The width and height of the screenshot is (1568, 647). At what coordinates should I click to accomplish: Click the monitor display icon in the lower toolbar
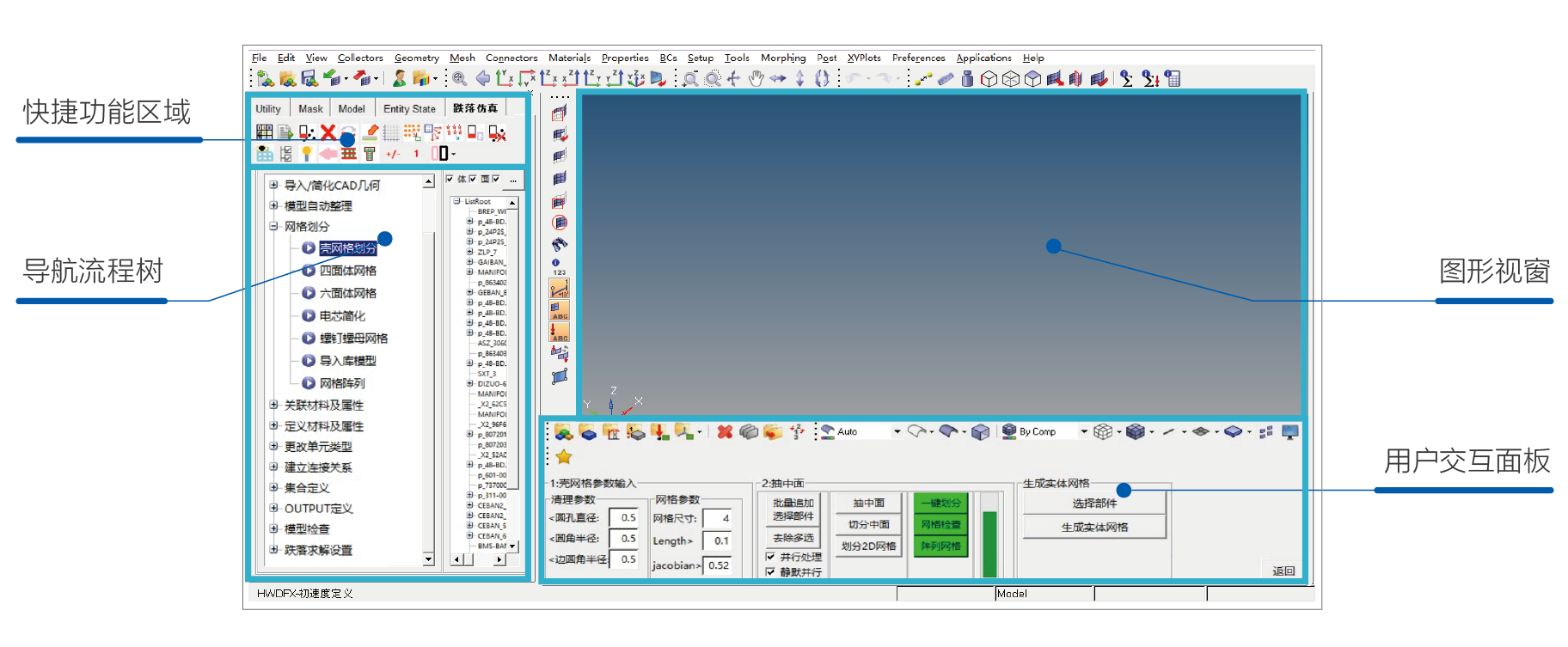[x=1289, y=432]
